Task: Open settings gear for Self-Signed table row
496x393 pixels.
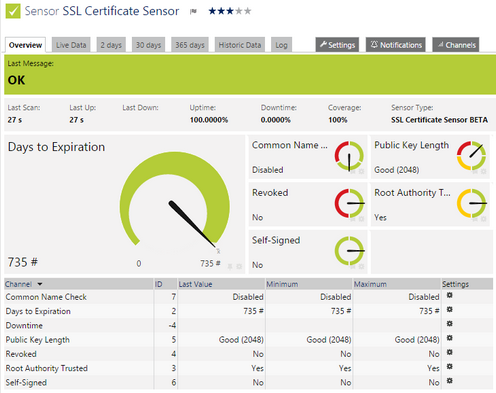Action: pos(450,381)
